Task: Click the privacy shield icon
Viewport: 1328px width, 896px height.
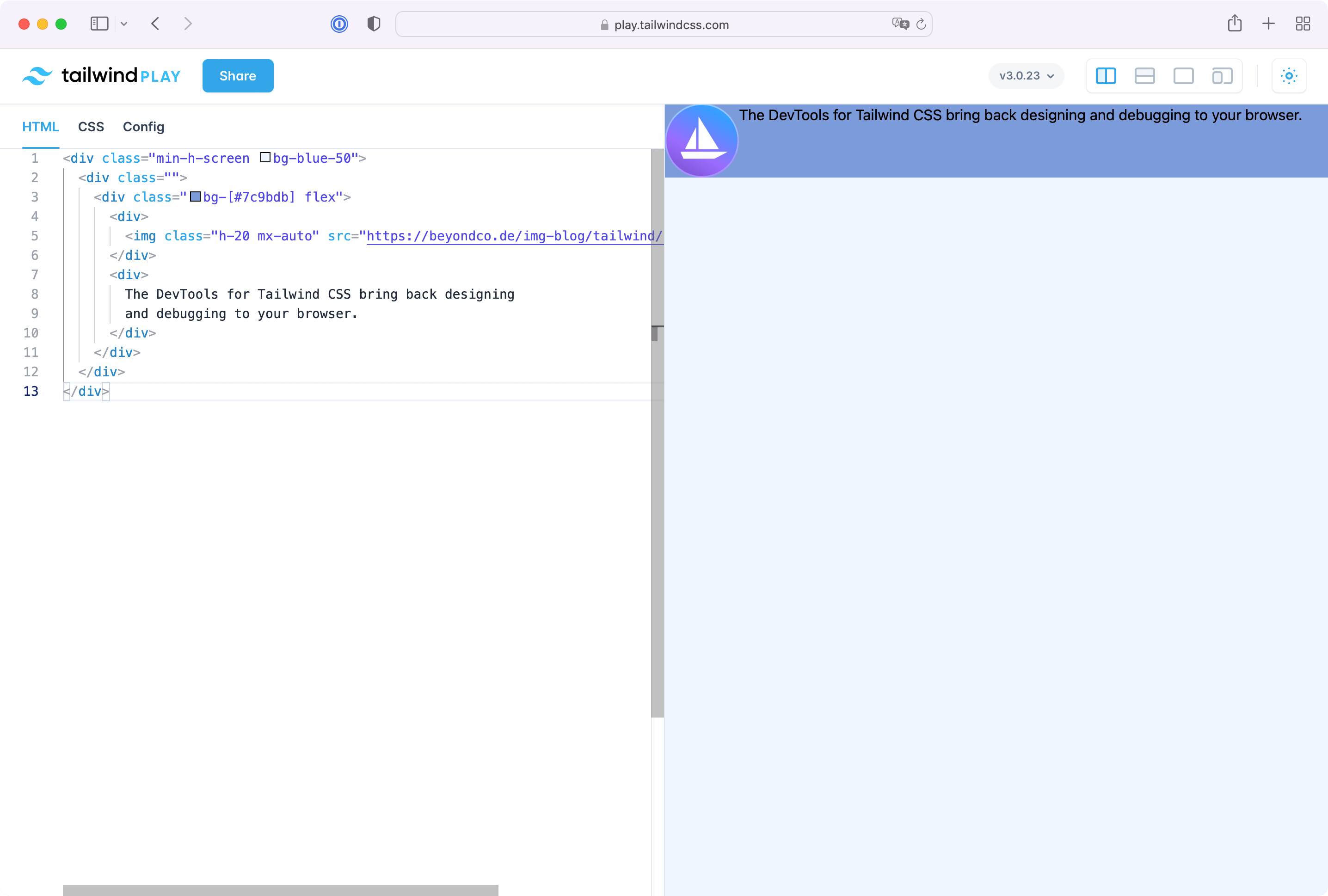Action: (x=374, y=24)
